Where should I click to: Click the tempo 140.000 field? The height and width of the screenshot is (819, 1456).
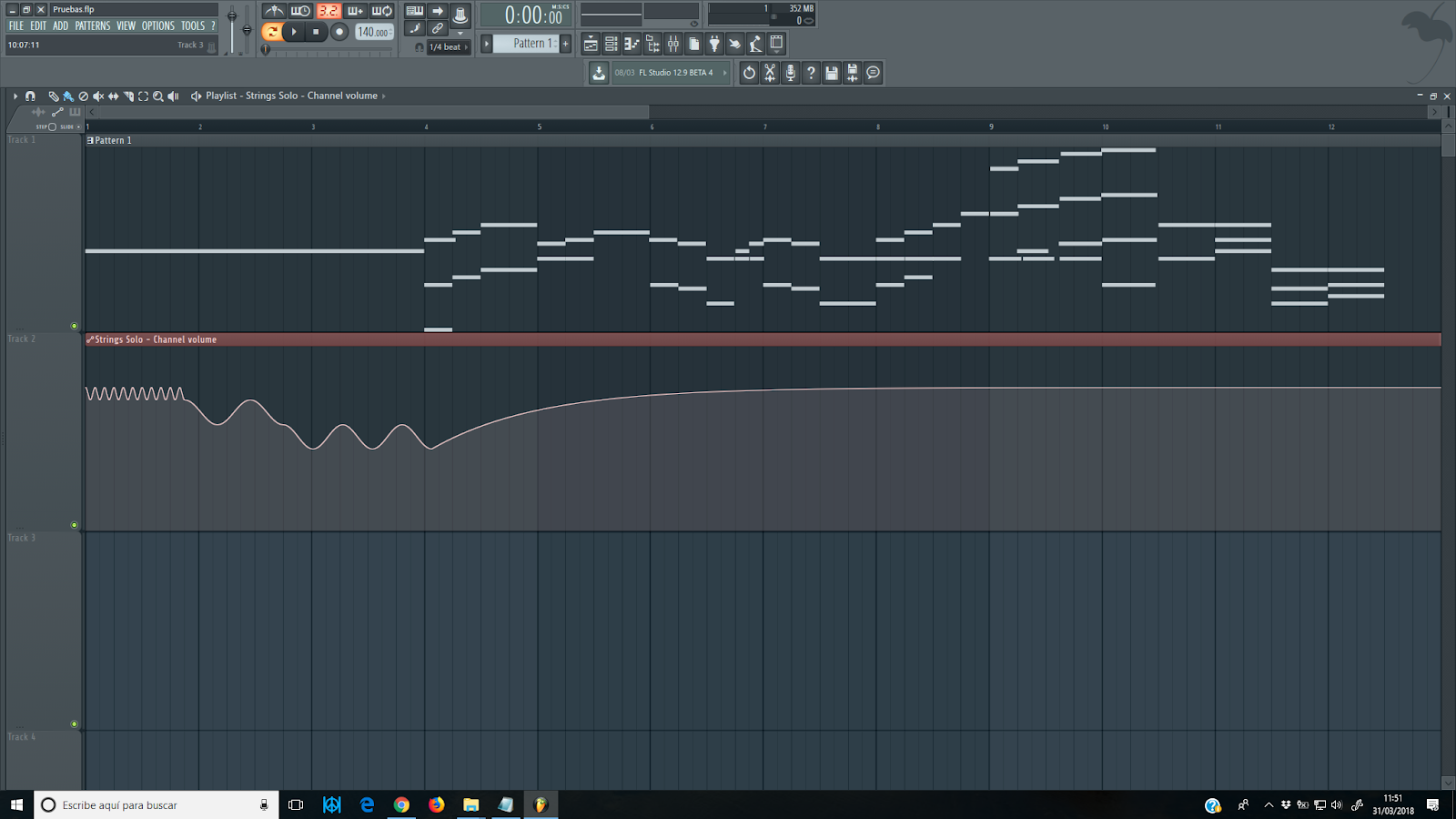pos(374,32)
